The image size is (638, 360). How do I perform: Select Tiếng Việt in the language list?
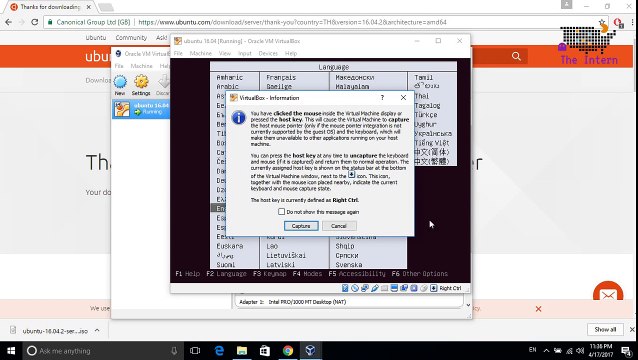(432, 143)
